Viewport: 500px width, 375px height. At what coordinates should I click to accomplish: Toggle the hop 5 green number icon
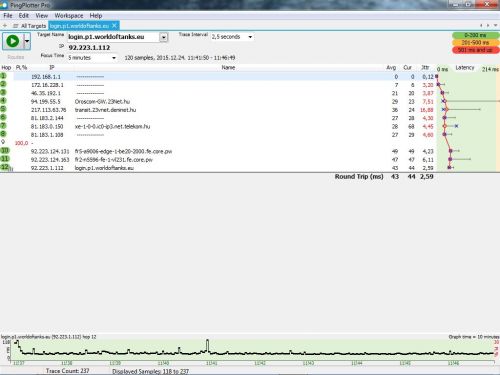tap(3, 109)
